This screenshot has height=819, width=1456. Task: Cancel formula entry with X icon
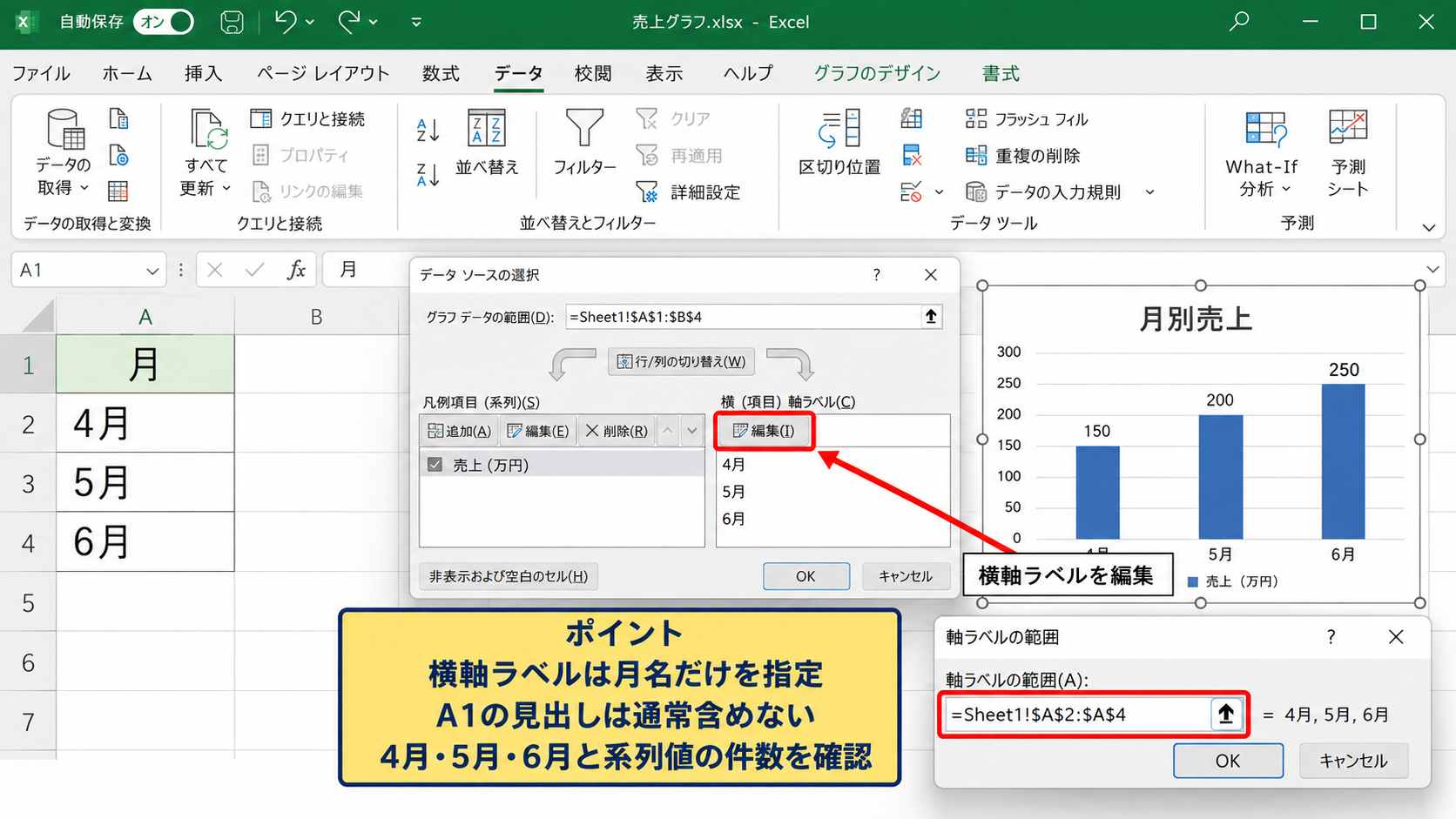tap(214, 271)
